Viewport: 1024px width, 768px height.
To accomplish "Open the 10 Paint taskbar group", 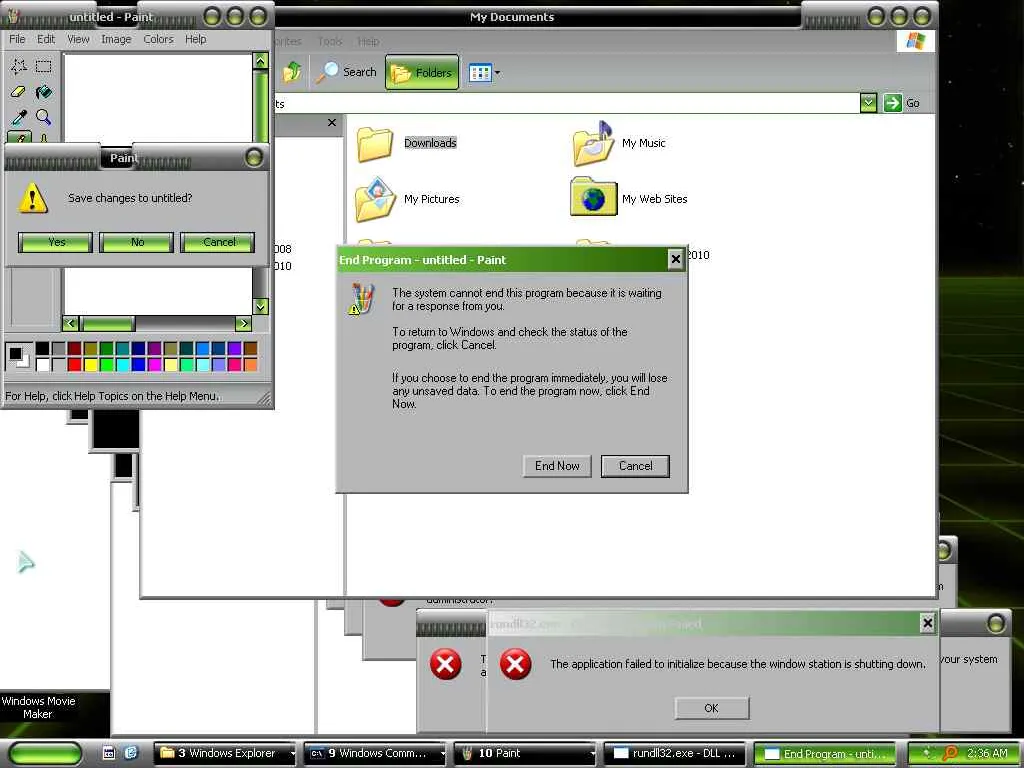I will click(525, 754).
